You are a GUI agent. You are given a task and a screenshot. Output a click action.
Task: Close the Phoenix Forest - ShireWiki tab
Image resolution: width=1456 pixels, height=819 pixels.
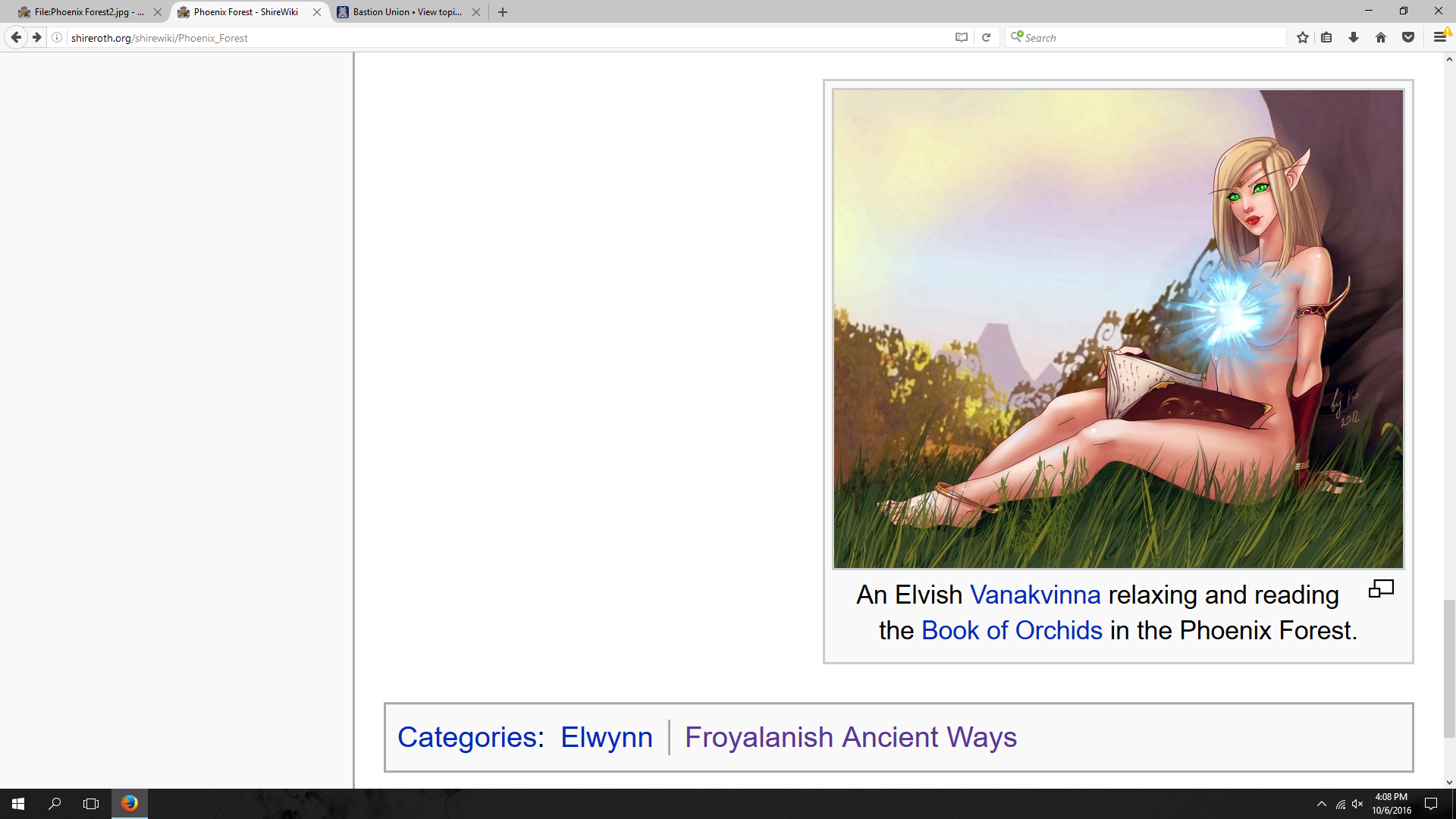[x=317, y=12]
